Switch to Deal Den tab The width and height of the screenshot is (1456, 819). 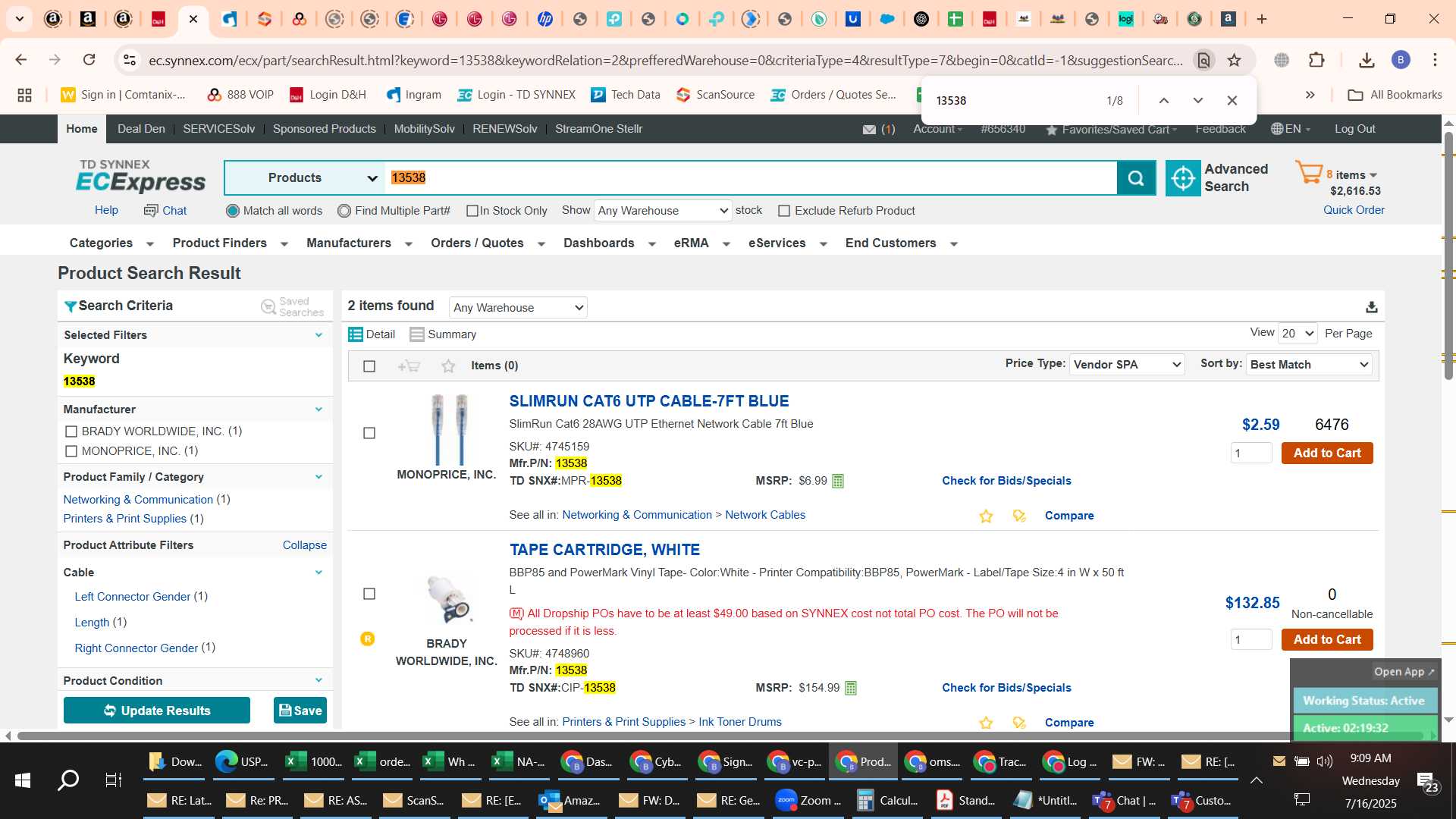click(x=141, y=129)
